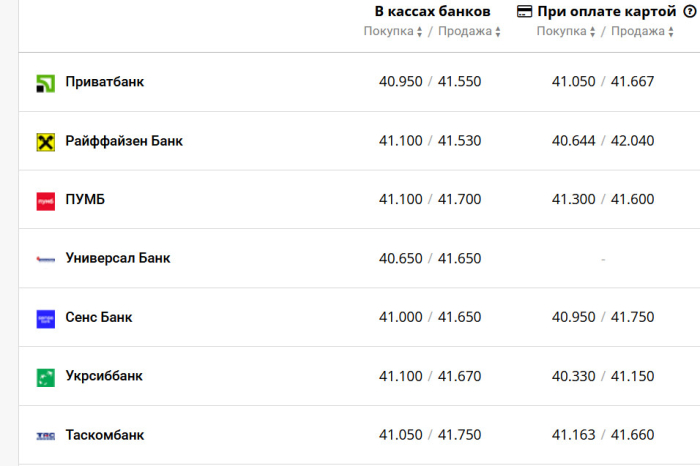The width and height of the screenshot is (700, 466).
Task: Click the question mark help icon
Action: tap(688, 12)
